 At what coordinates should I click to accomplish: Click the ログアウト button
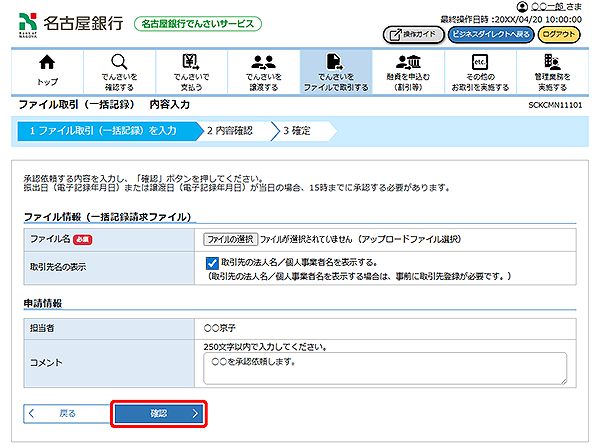559,34
